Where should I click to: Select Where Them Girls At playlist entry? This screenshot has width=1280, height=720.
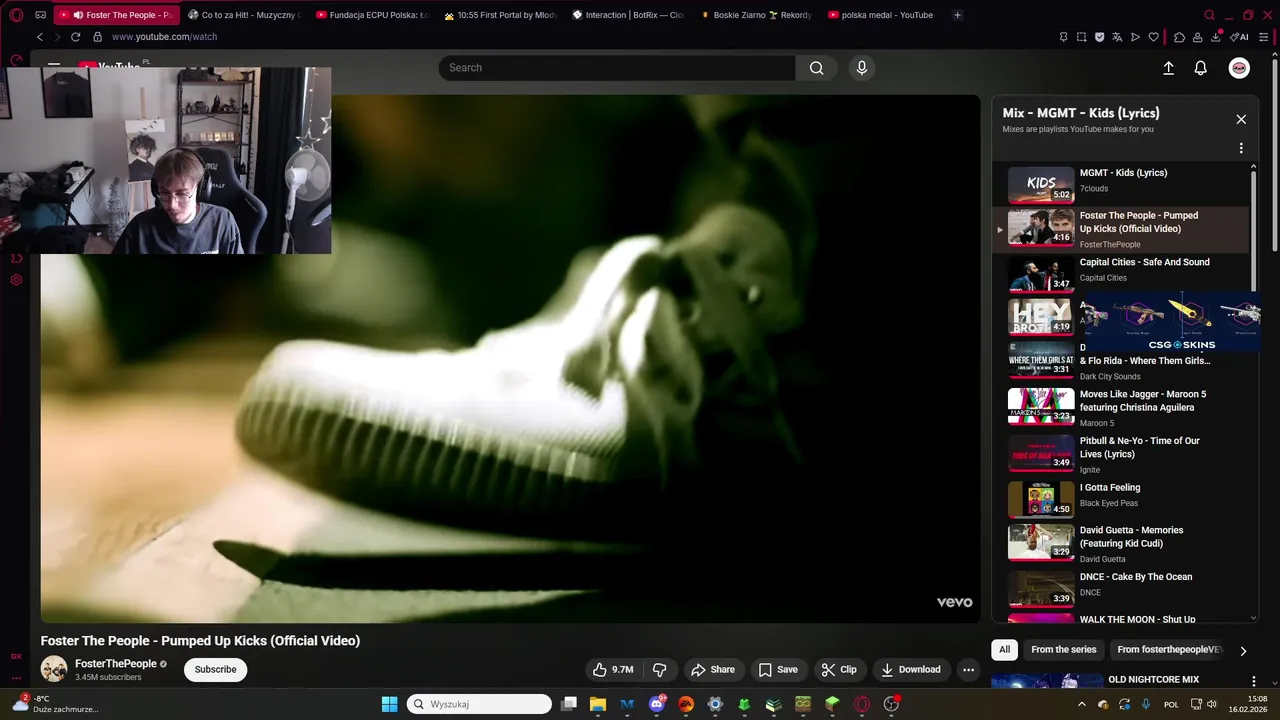[x=1120, y=362]
